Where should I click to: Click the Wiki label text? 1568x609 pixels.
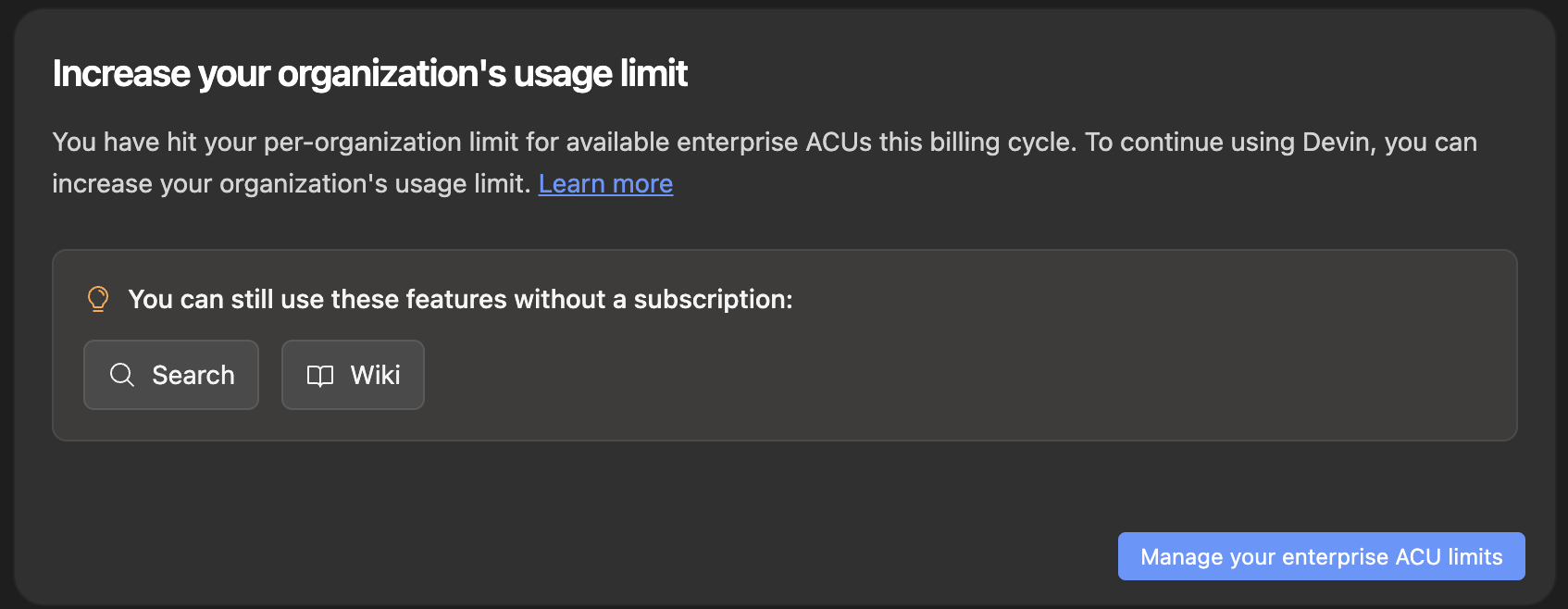click(x=374, y=375)
